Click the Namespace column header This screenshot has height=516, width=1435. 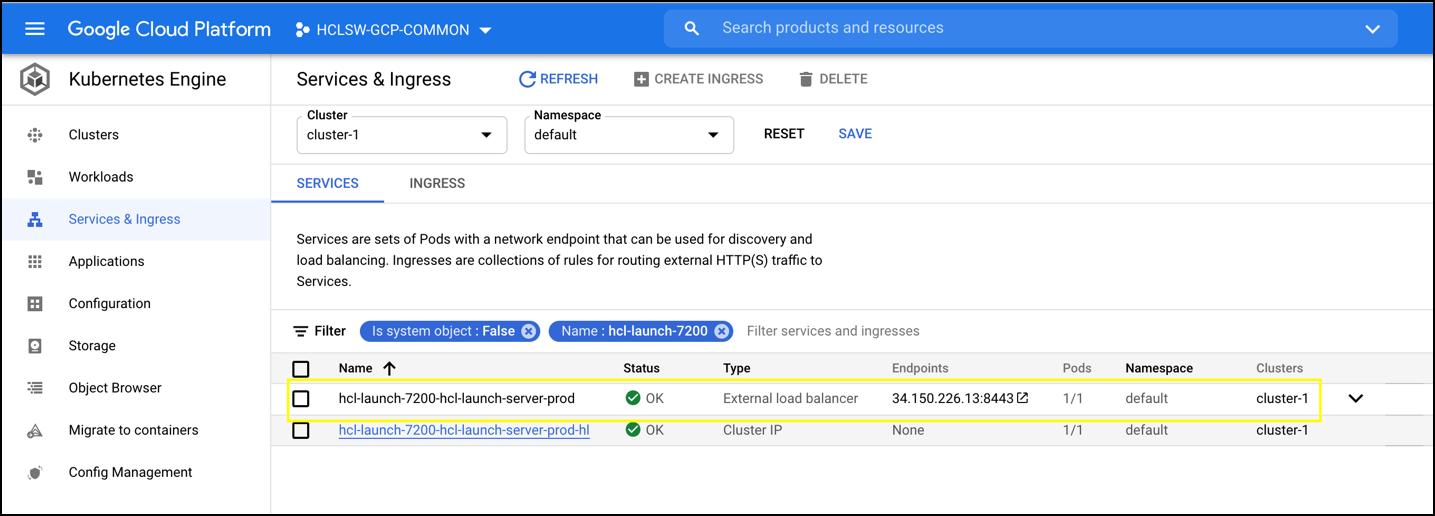[x=1159, y=368]
